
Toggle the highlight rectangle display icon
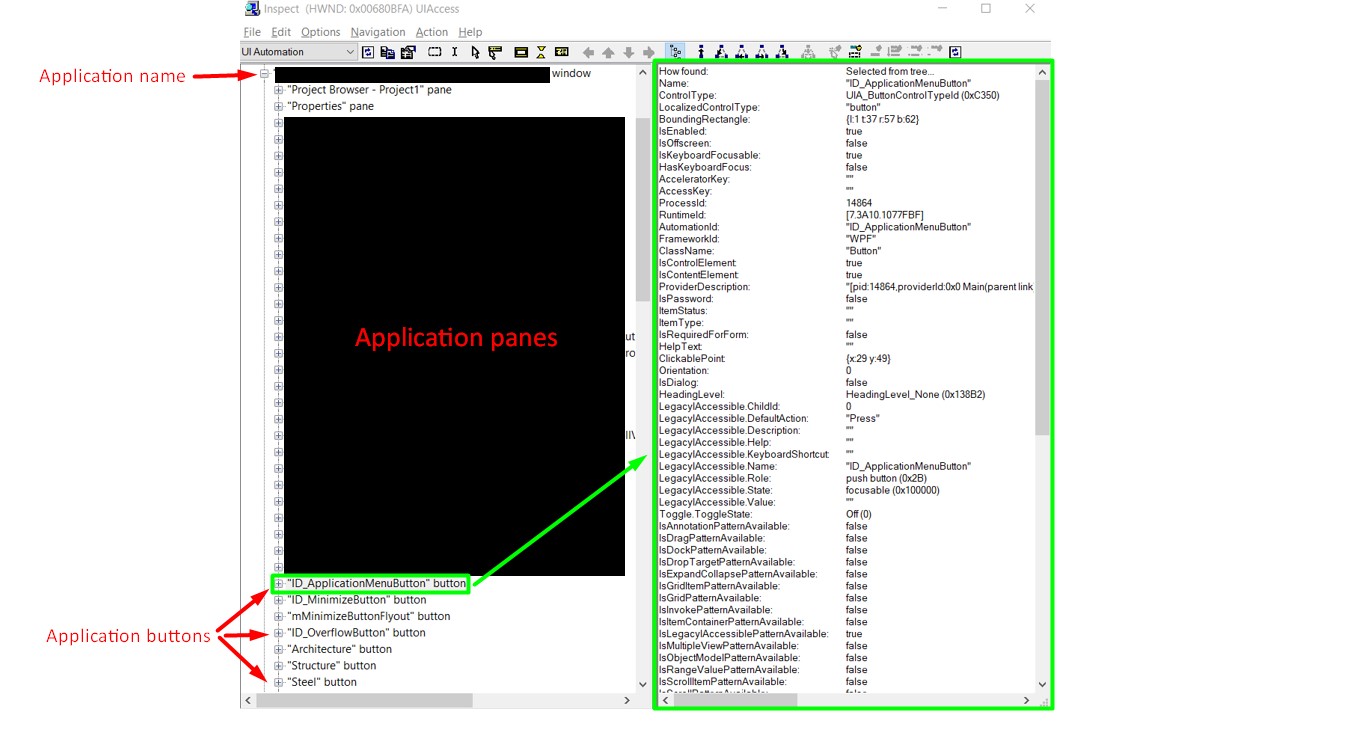tap(522, 51)
